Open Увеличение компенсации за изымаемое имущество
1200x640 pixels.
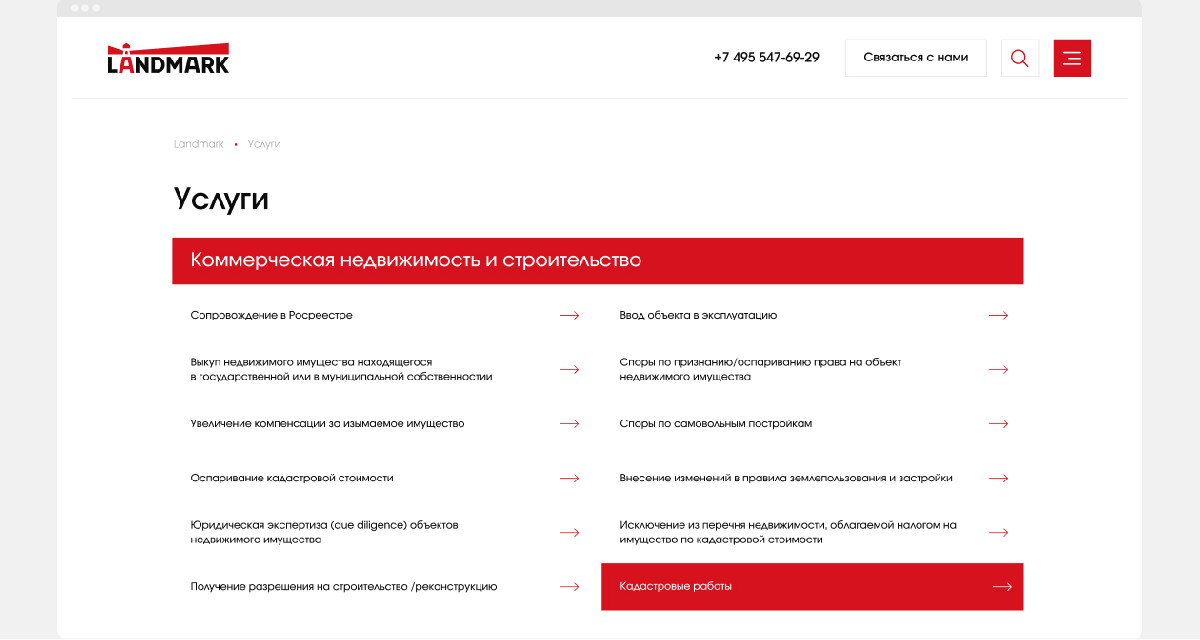click(327, 424)
